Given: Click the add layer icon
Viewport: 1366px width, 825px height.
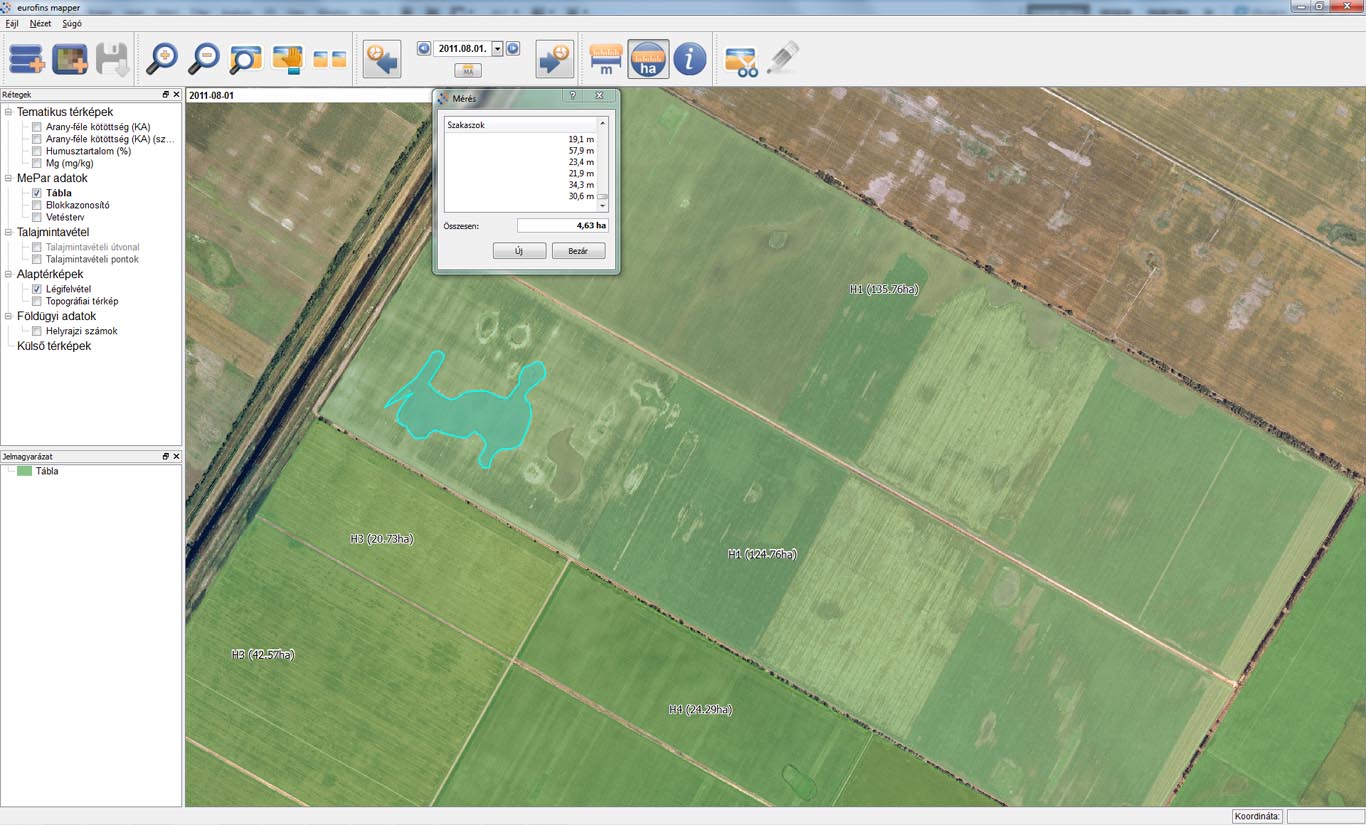Looking at the screenshot, I should click(x=27, y=60).
